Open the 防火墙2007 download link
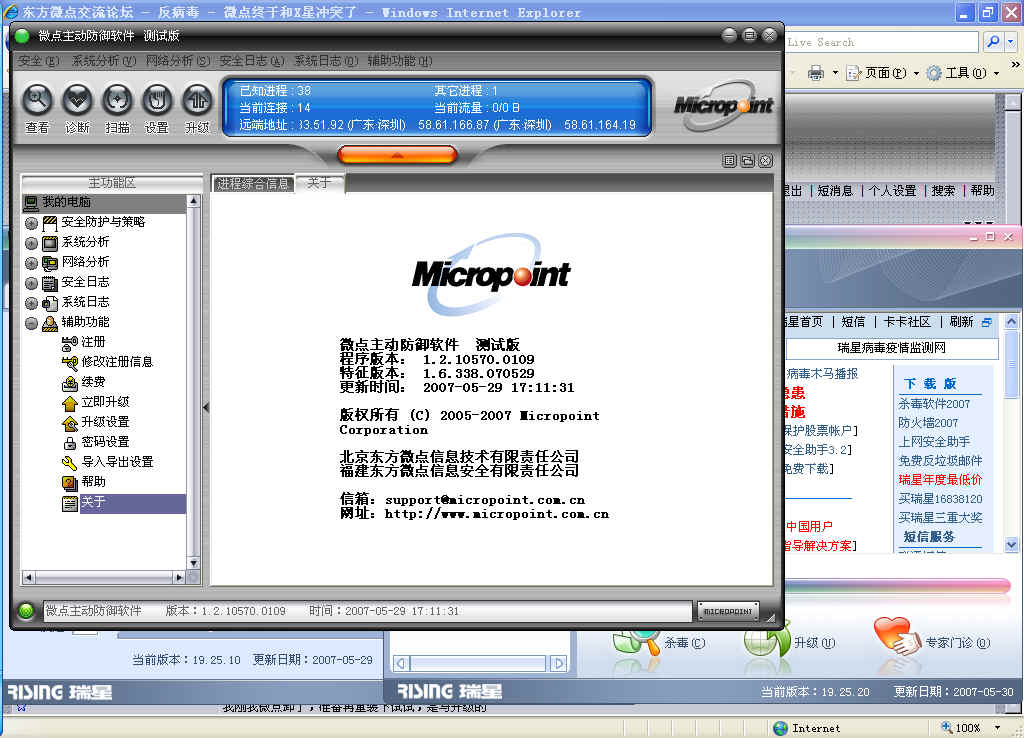Screen dimensions: 1024x738 tap(928, 423)
